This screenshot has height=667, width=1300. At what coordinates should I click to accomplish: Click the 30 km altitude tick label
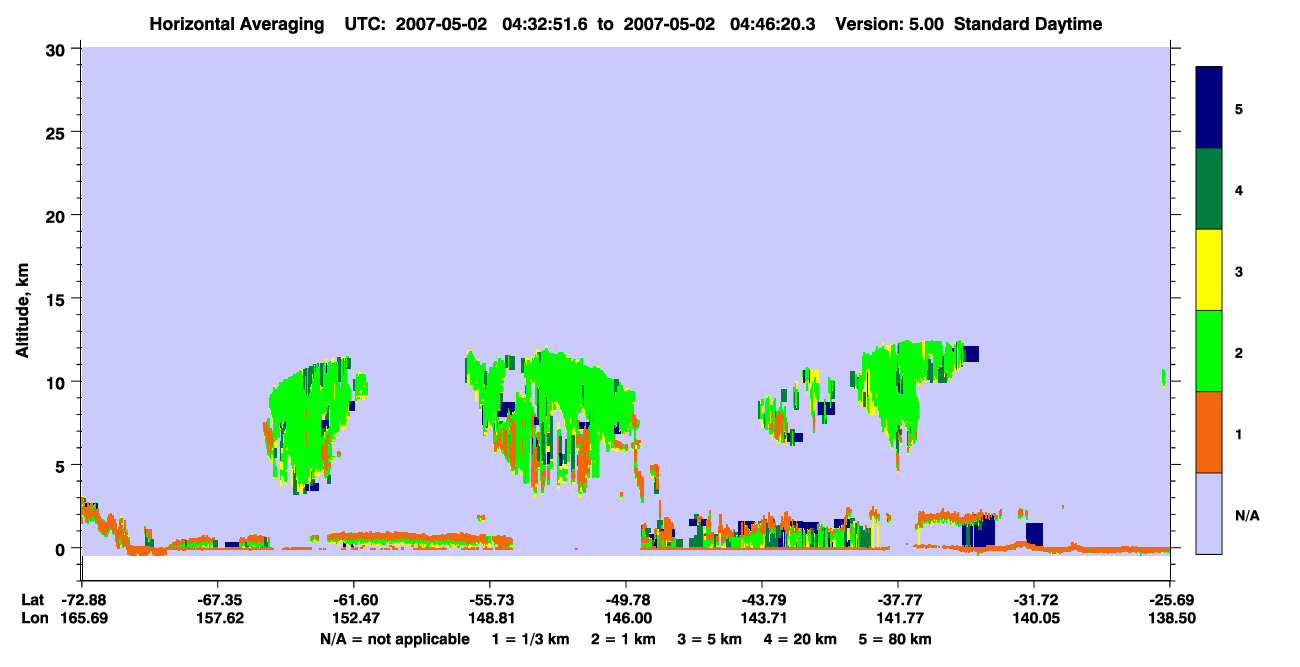57,49
